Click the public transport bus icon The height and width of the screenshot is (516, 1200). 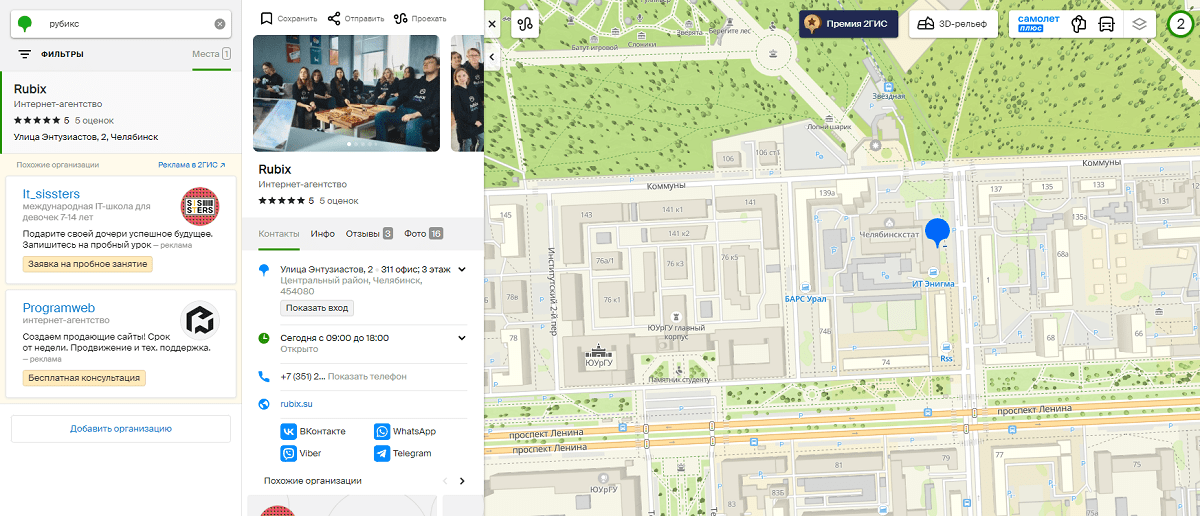(x=1107, y=24)
